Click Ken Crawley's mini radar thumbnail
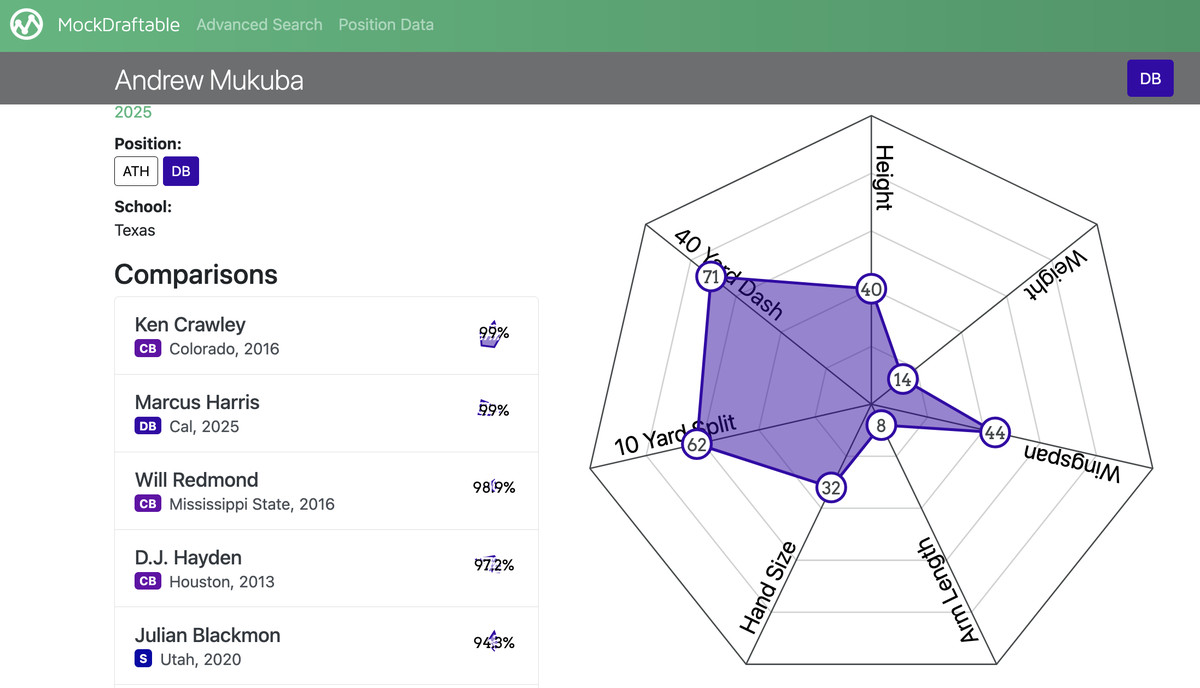 489,336
